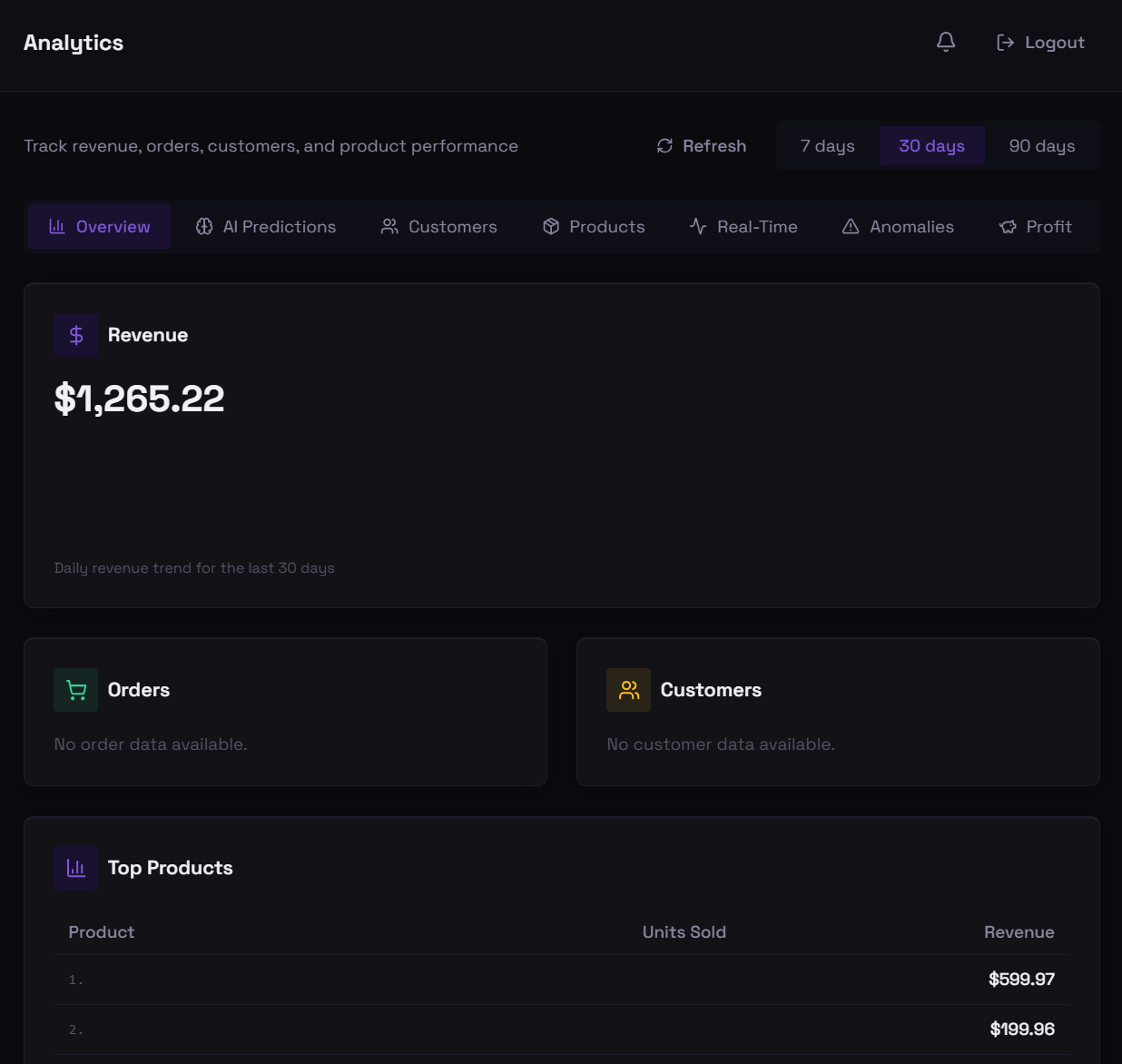Switch to the AI Predictions tab
The image size is (1122, 1064).
(265, 226)
